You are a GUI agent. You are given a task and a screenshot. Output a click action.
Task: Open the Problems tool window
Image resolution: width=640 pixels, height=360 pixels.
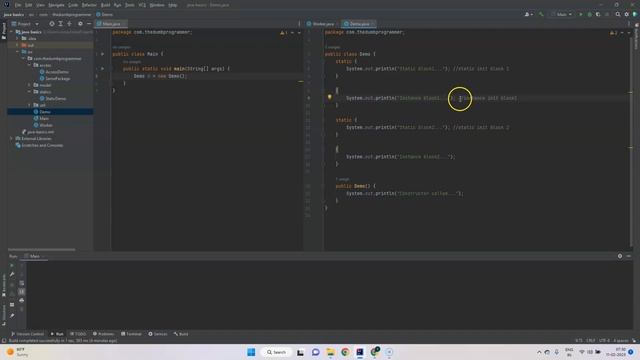click(104, 334)
